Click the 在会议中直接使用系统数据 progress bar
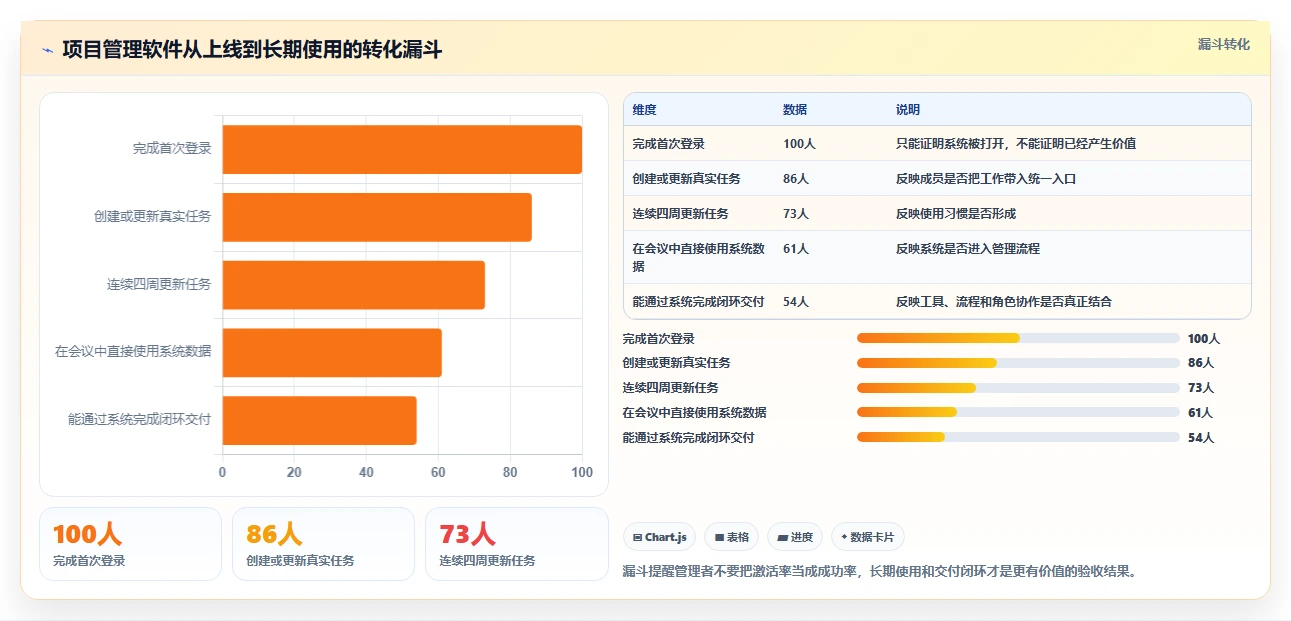 1018,412
